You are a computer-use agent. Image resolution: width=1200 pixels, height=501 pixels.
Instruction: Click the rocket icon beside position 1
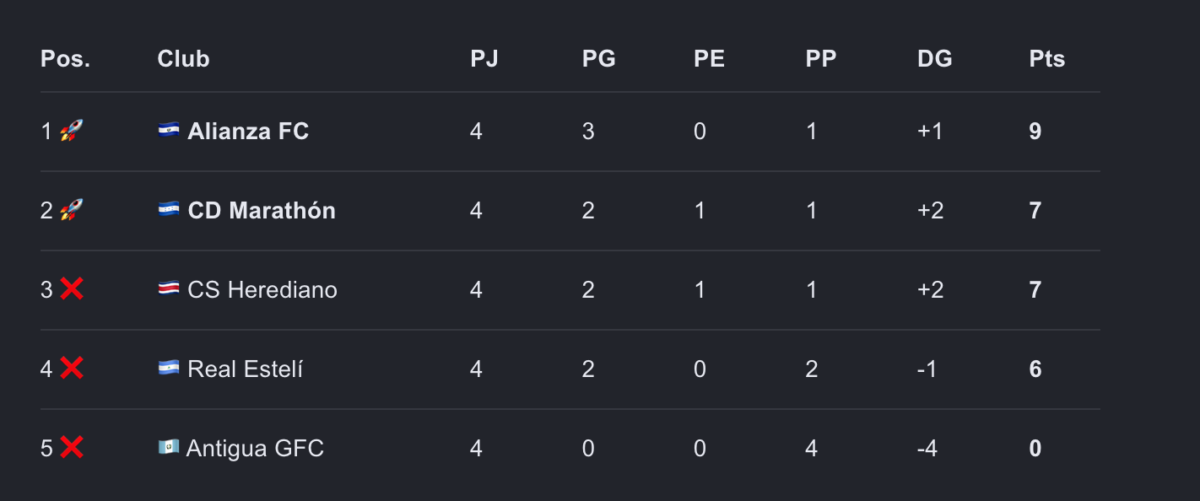pyautogui.click(x=70, y=131)
